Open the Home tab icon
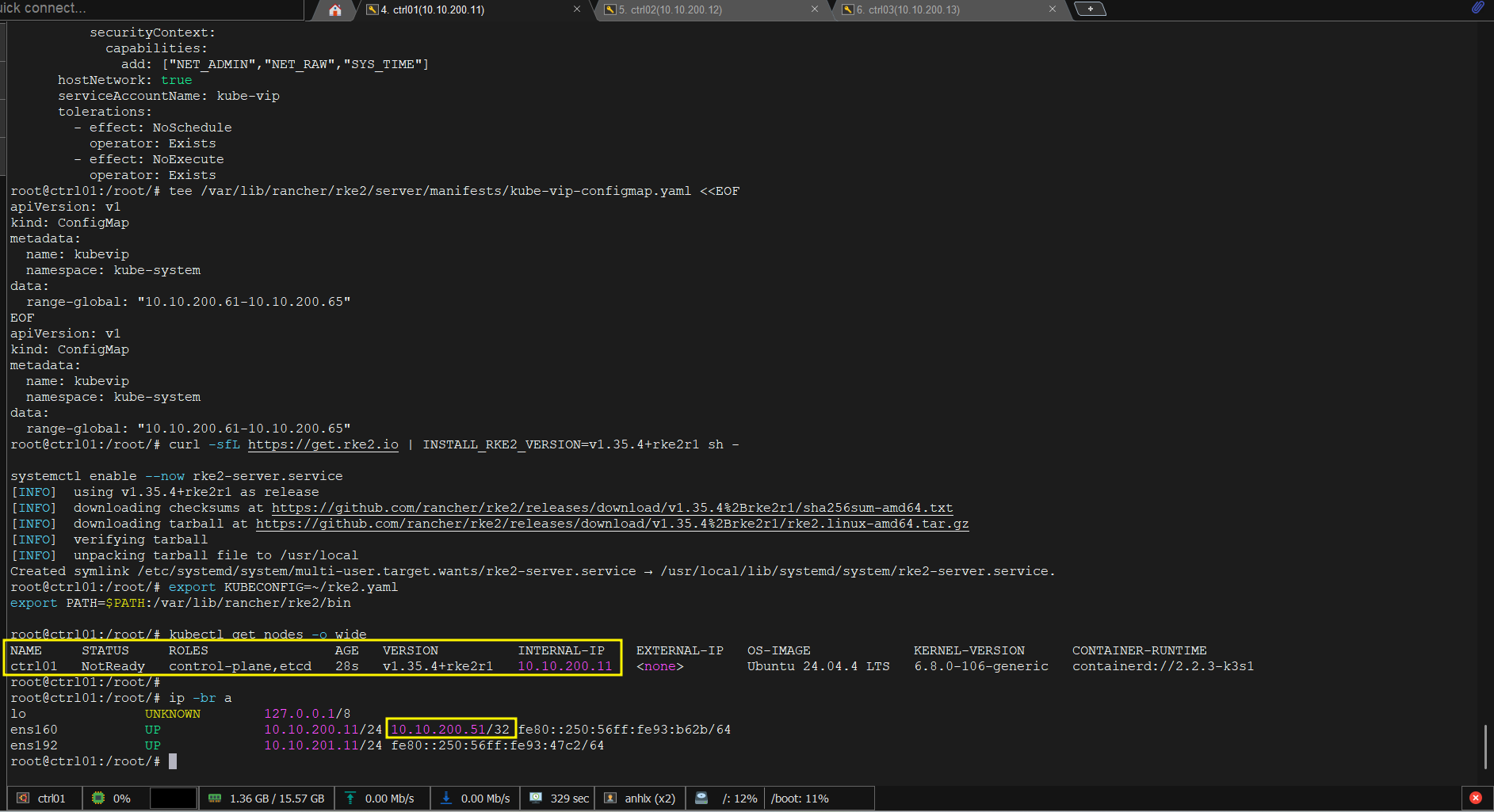Screen dimensions: 1494x812 335,10
